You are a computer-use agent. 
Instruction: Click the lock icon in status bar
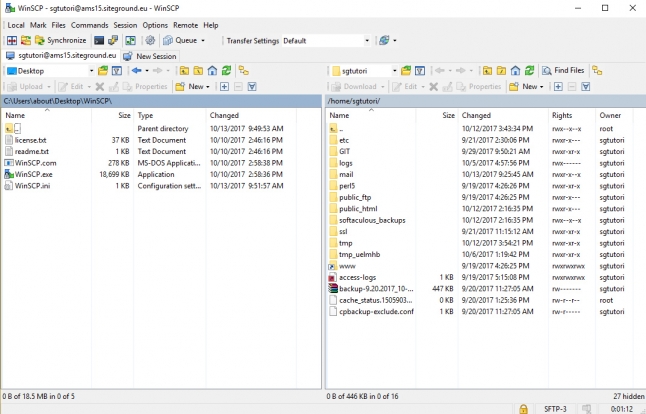523,409
